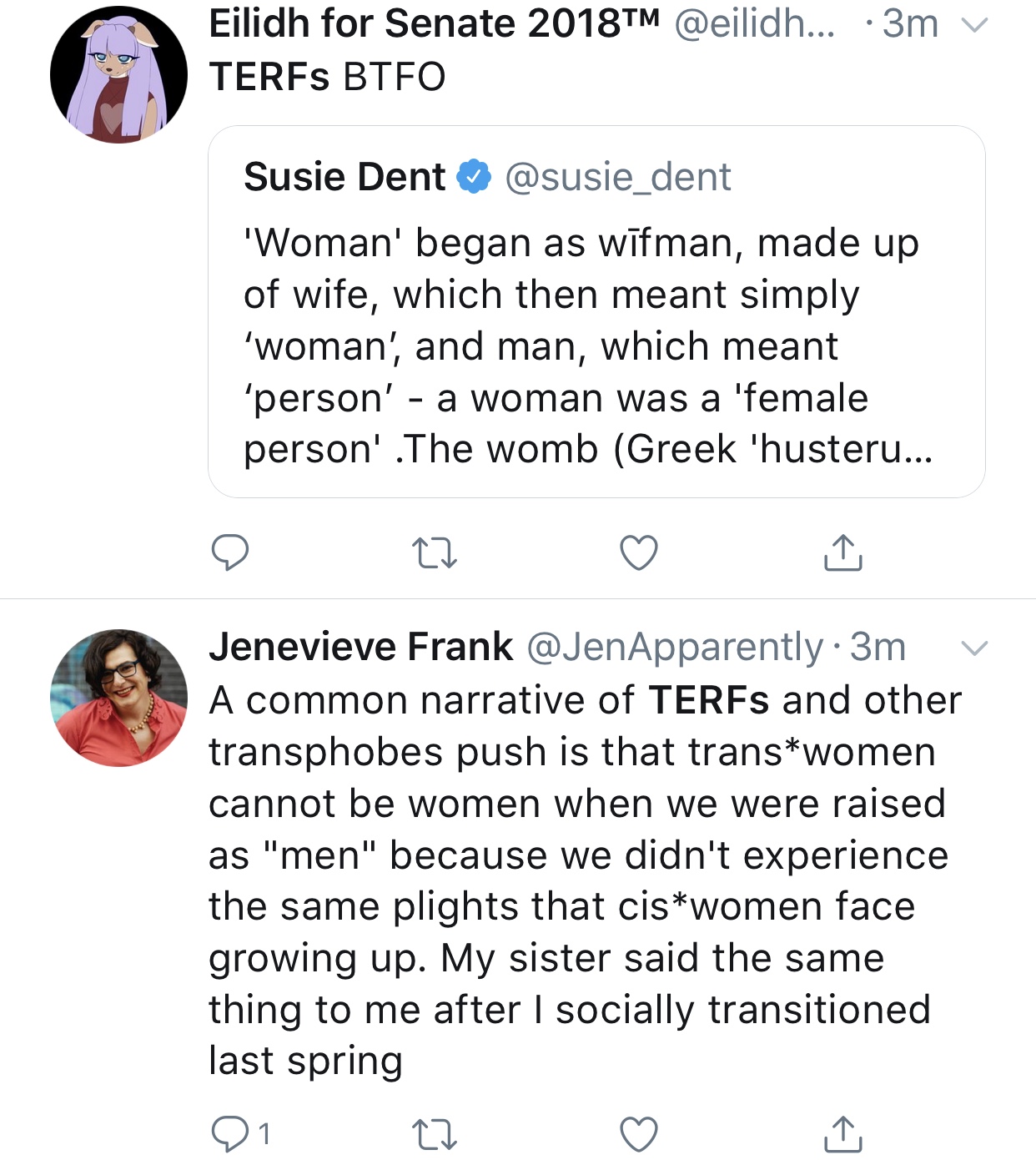This screenshot has height=1160, width=1036.
Task: Share Jenevieve Frank's tweet
Action: (x=843, y=1133)
